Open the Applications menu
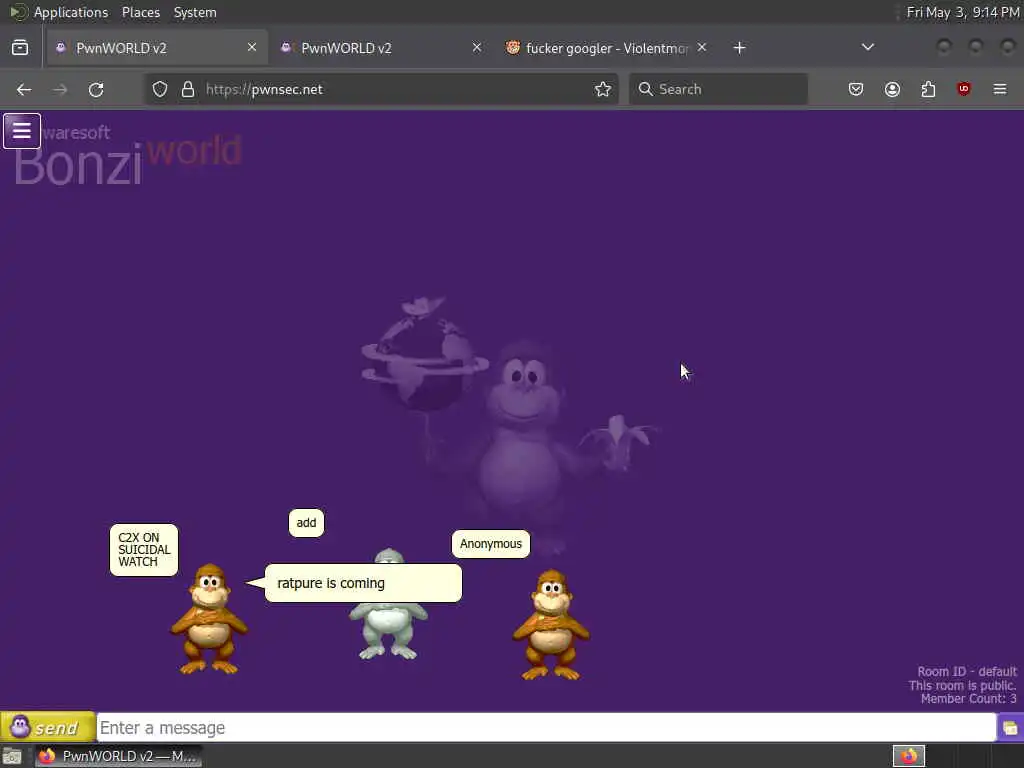Screen dimensions: 1024x768 pos(71,12)
